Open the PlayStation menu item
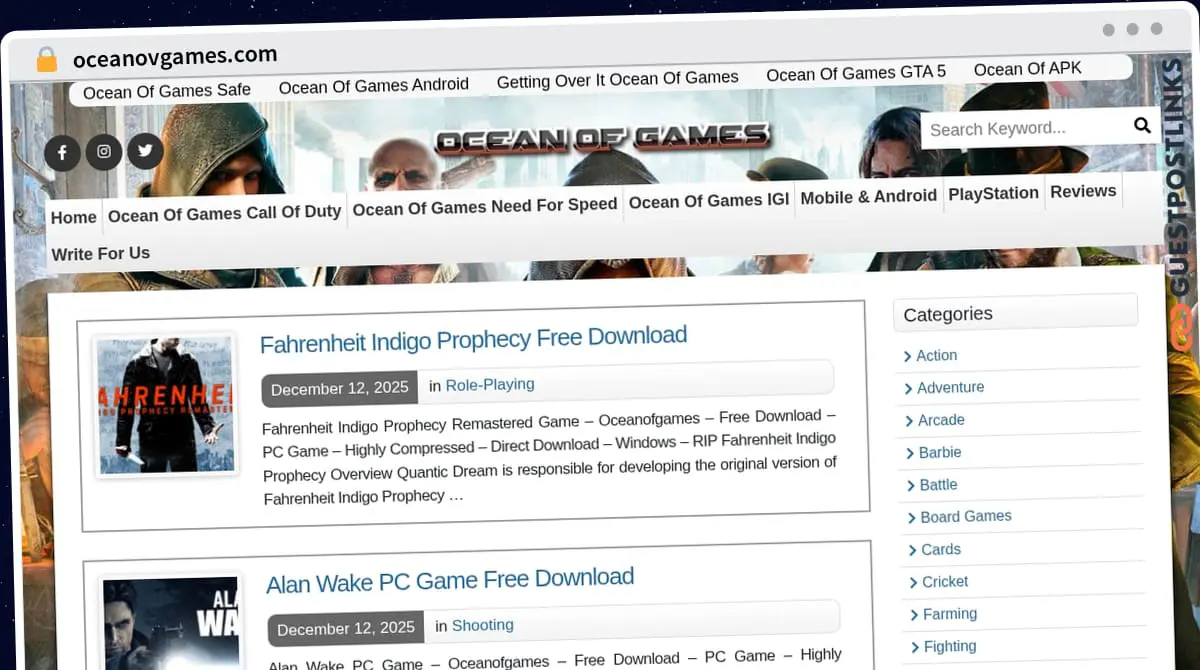The image size is (1200, 670). [x=993, y=193]
